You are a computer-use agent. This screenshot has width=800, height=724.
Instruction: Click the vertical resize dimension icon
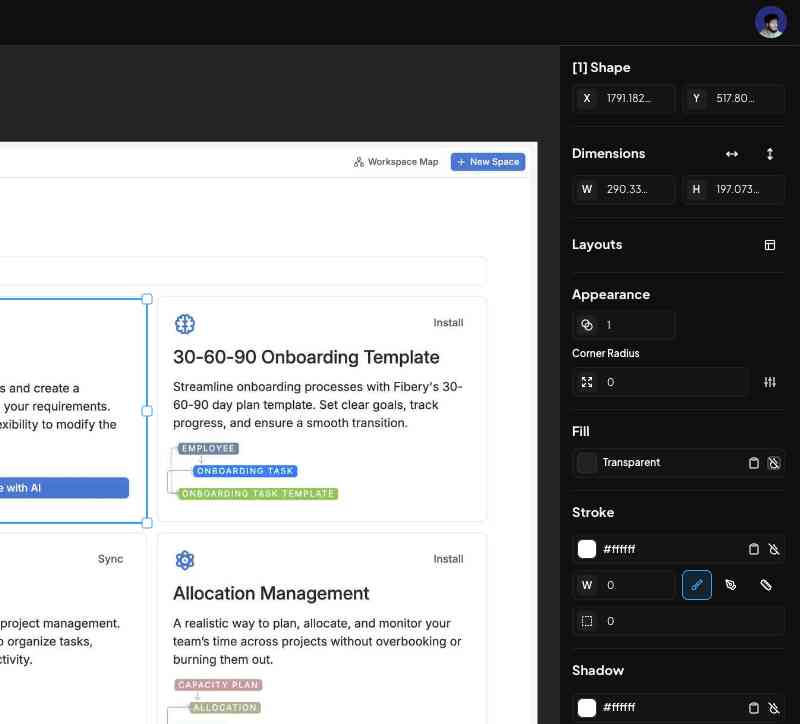click(x=770, y=154)
